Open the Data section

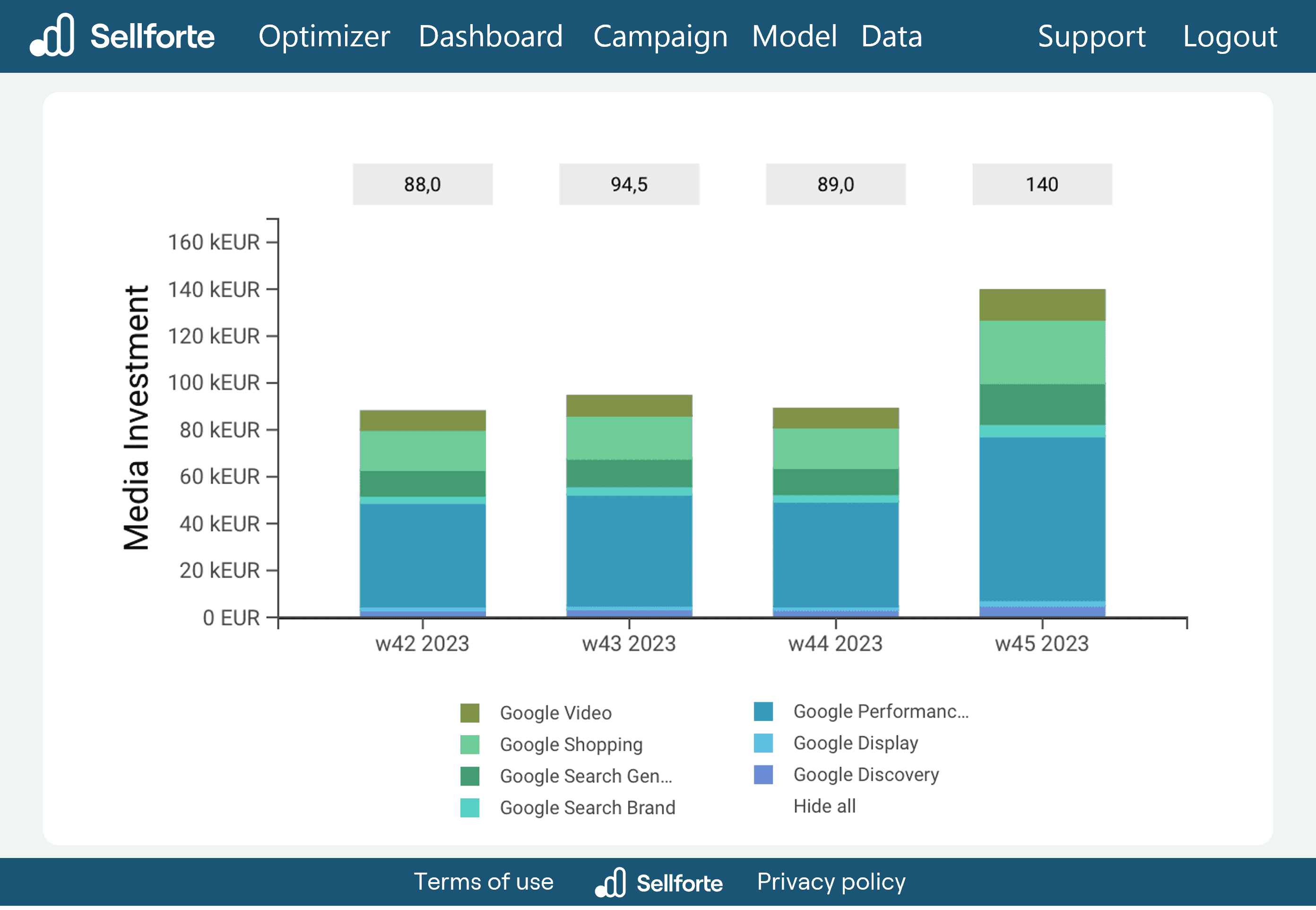pos(891,36)
